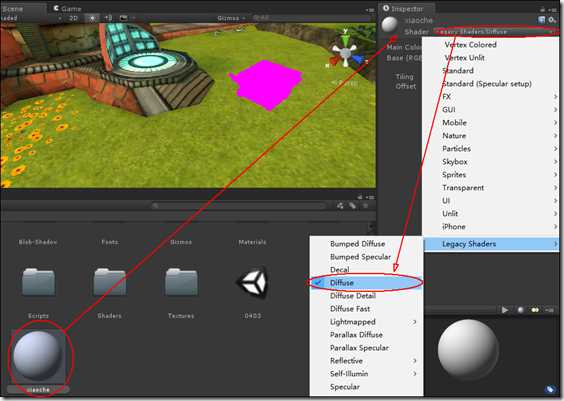Click the blue Z axis cone of gizmo
The height and width of the screenshot is (401, 564).
pyautogui.click(x=358, y=59)
